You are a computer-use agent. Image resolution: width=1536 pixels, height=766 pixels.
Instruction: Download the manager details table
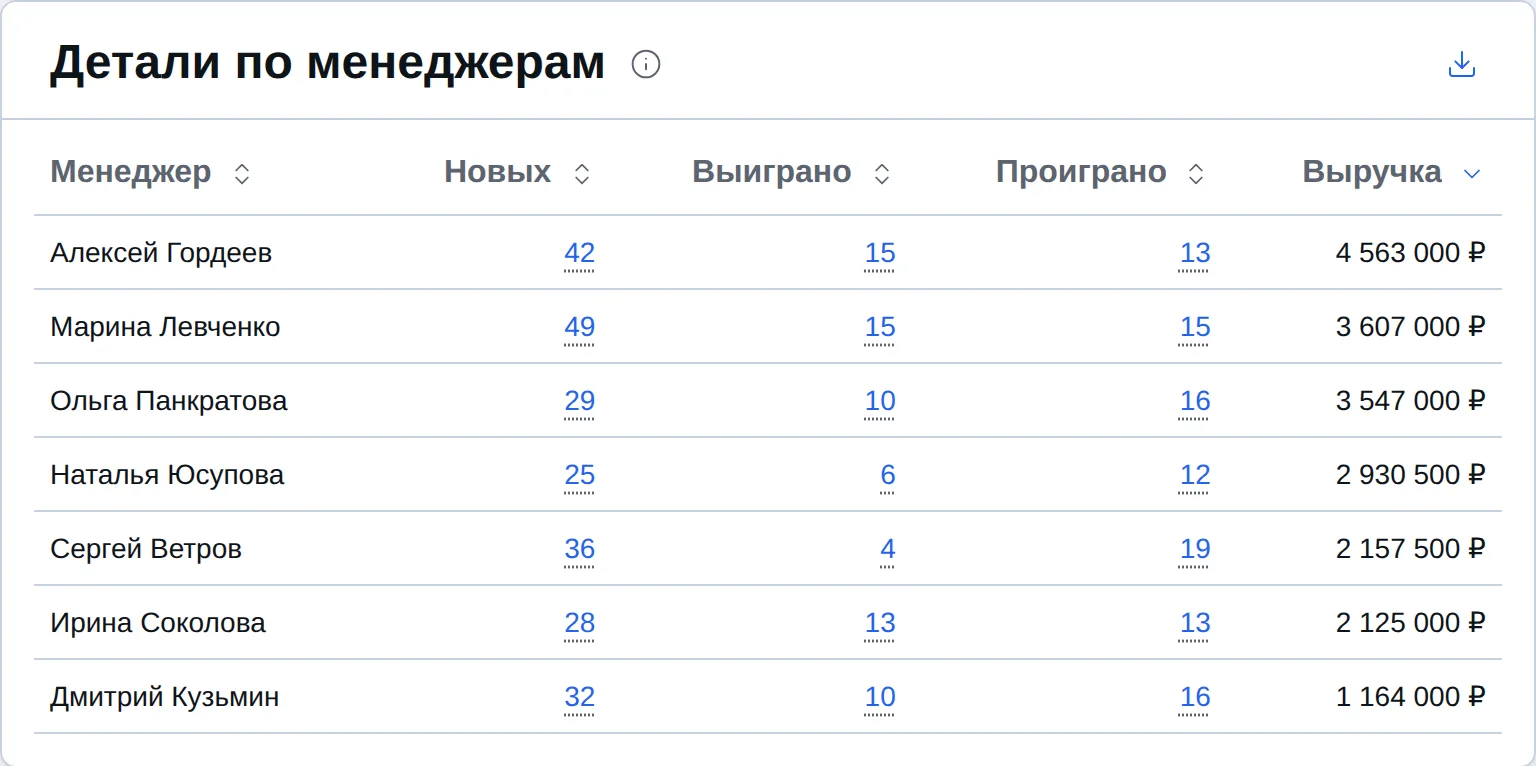click(x=1462, y=65)
